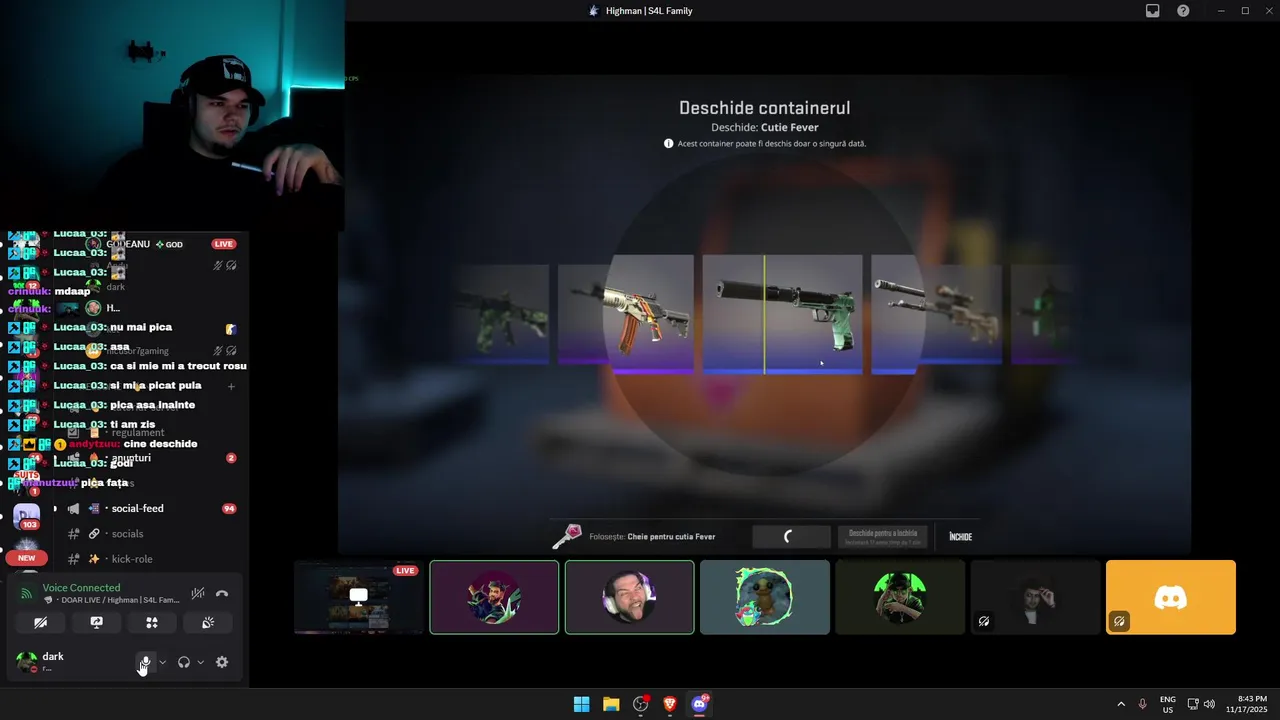Select yellow Discord logo participant tile

click(1171, 597)
